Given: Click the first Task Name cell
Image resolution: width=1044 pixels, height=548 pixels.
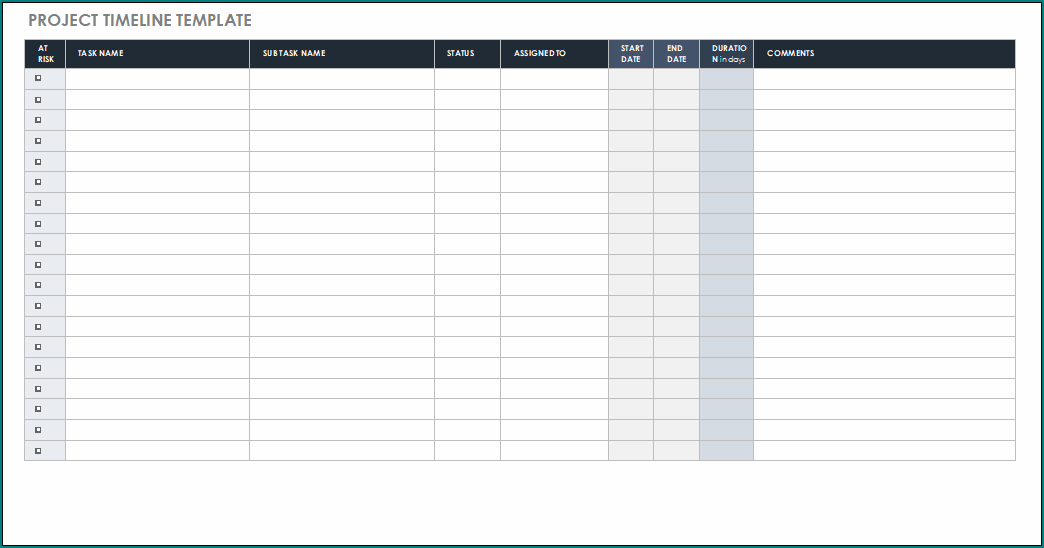Looking at the screenshot, I should click(157, 79).
